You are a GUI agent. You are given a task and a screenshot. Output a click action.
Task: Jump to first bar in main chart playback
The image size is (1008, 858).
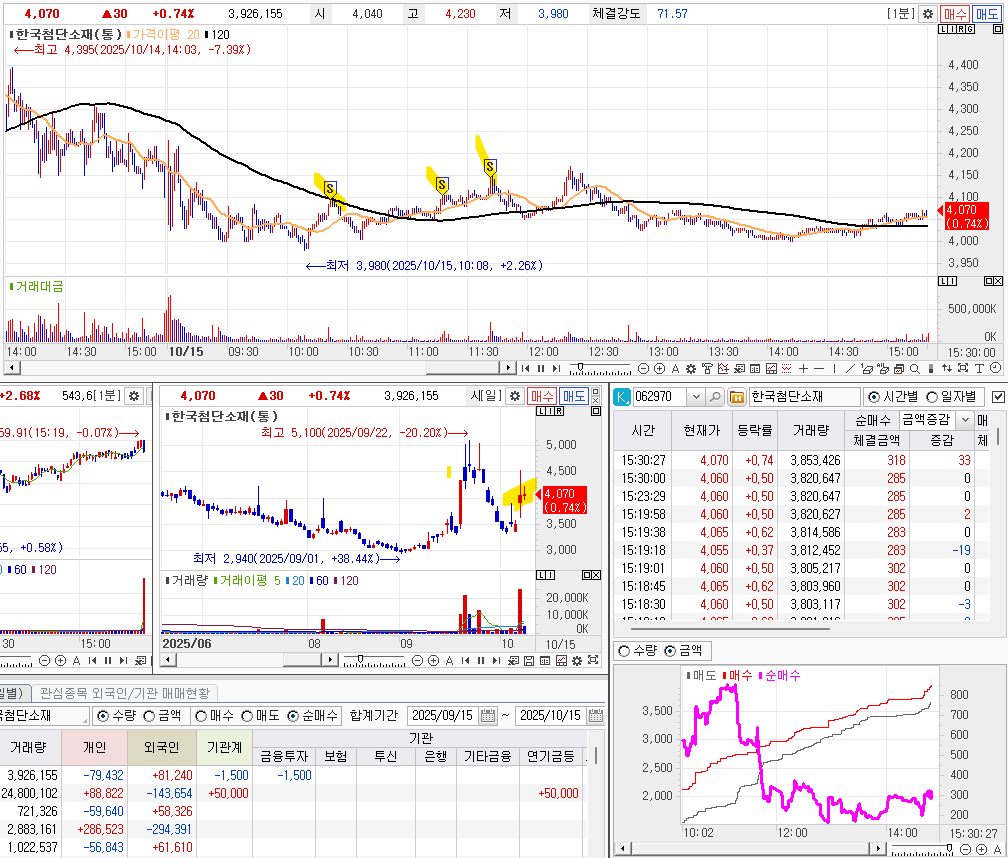tap(525, 368)
